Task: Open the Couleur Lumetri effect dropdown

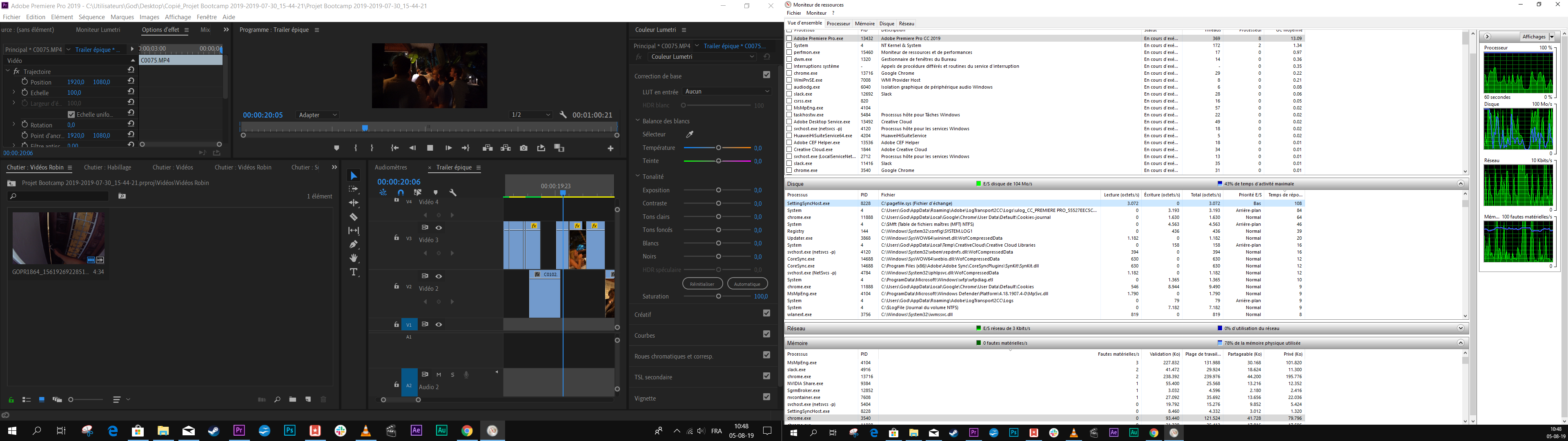Action: [702, 57]
